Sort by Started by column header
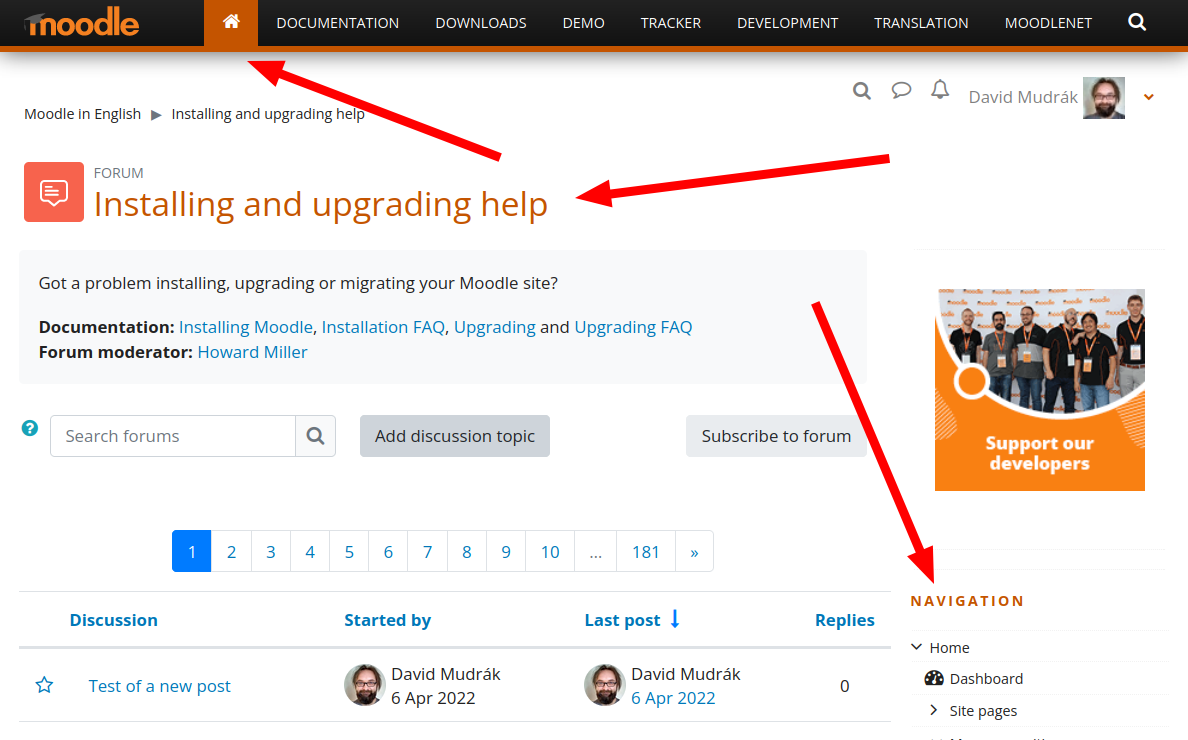The image size is (1188, 740). pos(387,620)
